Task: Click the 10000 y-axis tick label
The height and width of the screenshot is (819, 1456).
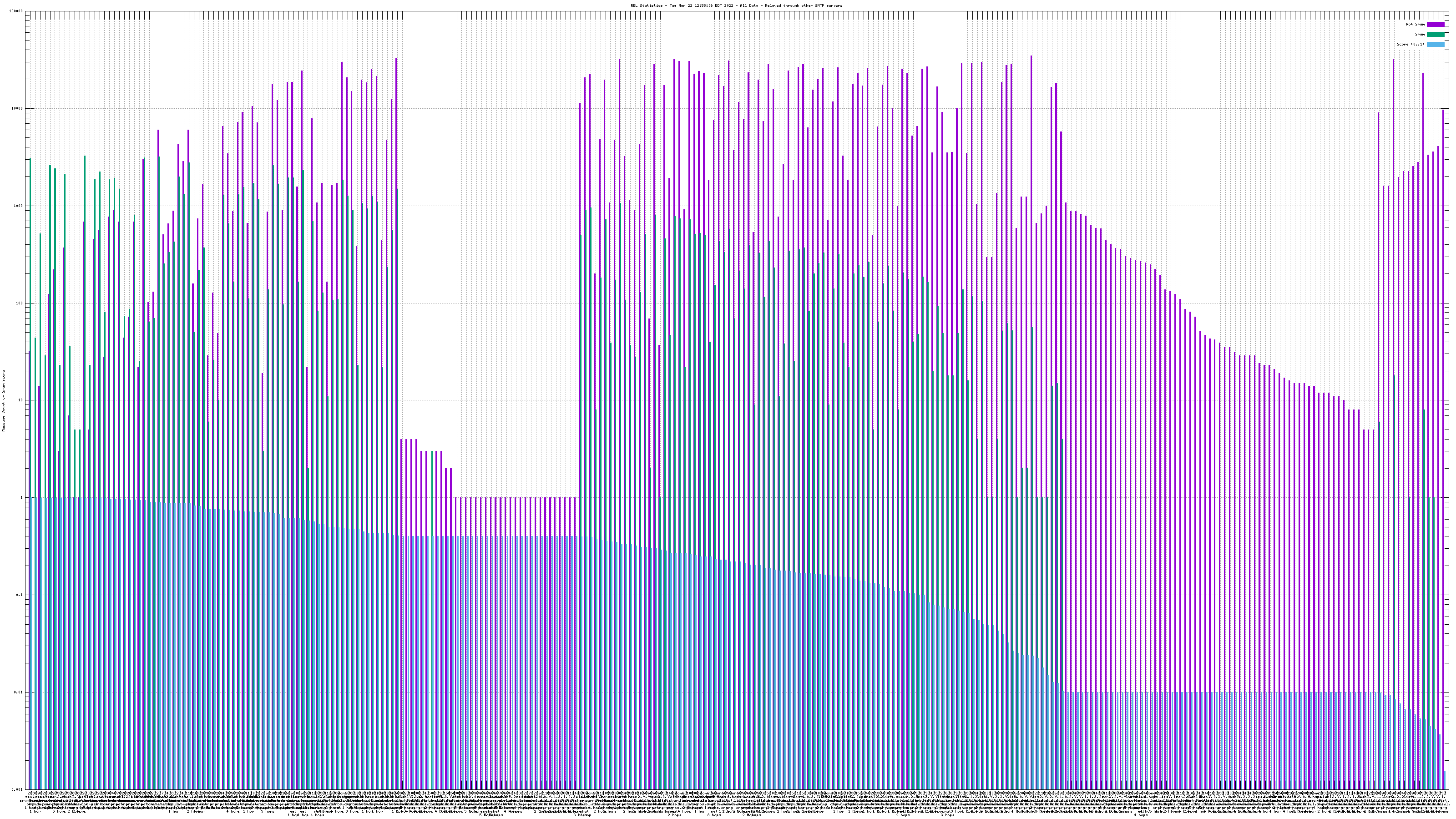Action: tap(18, 109)
